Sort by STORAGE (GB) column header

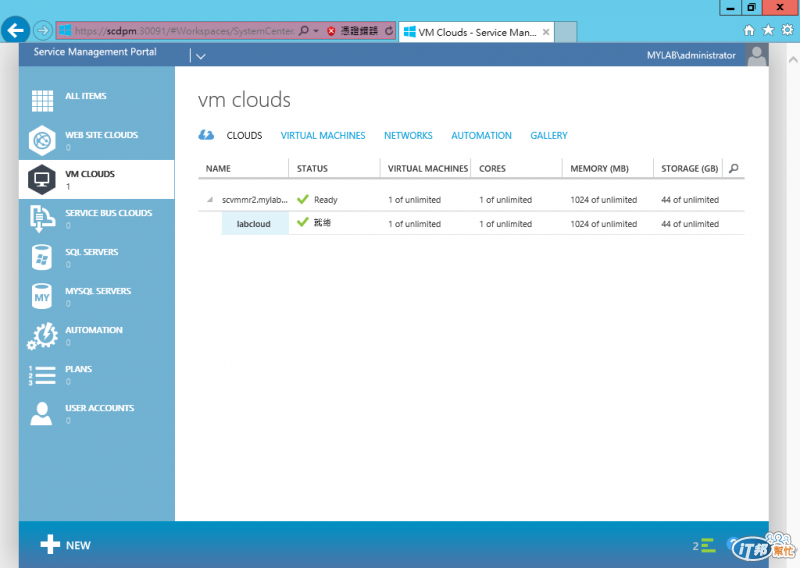coord(688,168)
